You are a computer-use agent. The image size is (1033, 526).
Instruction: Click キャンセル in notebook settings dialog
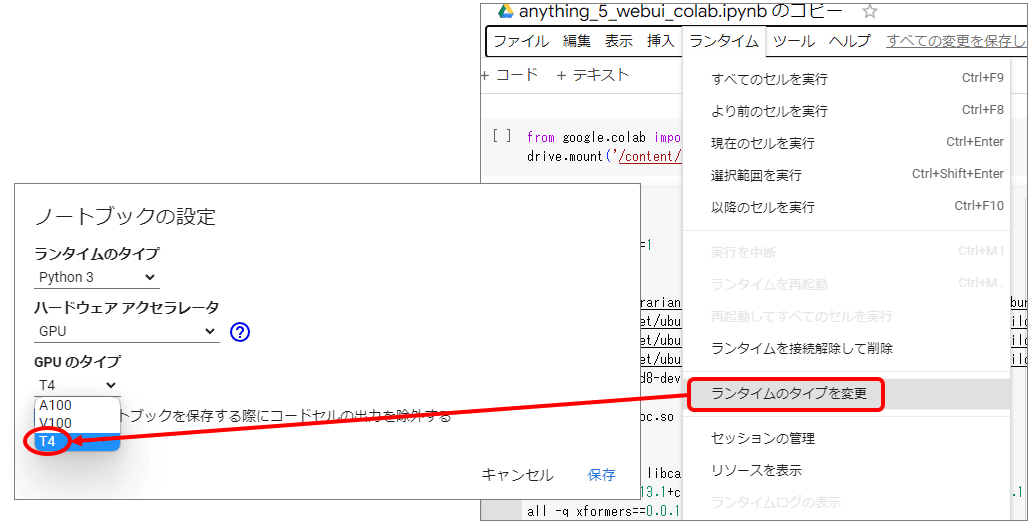tap(517, 475)
